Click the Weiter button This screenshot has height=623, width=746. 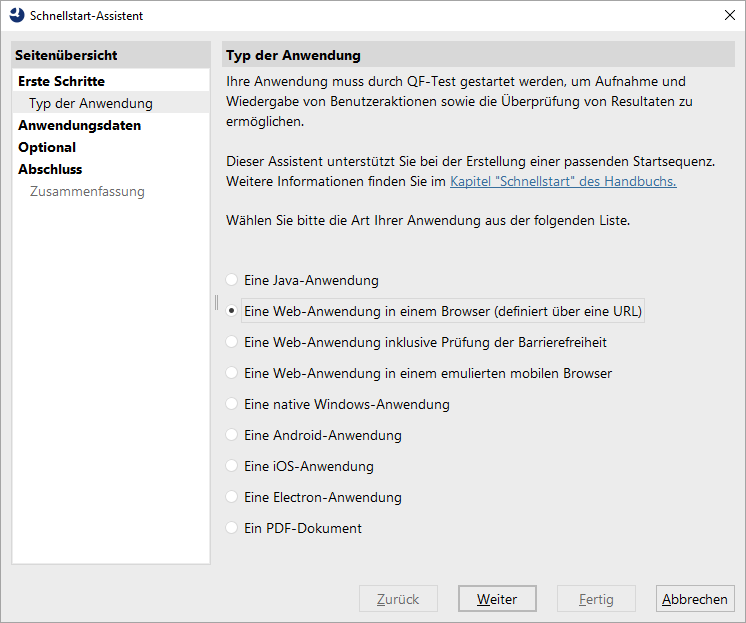[x=497, y=599]
